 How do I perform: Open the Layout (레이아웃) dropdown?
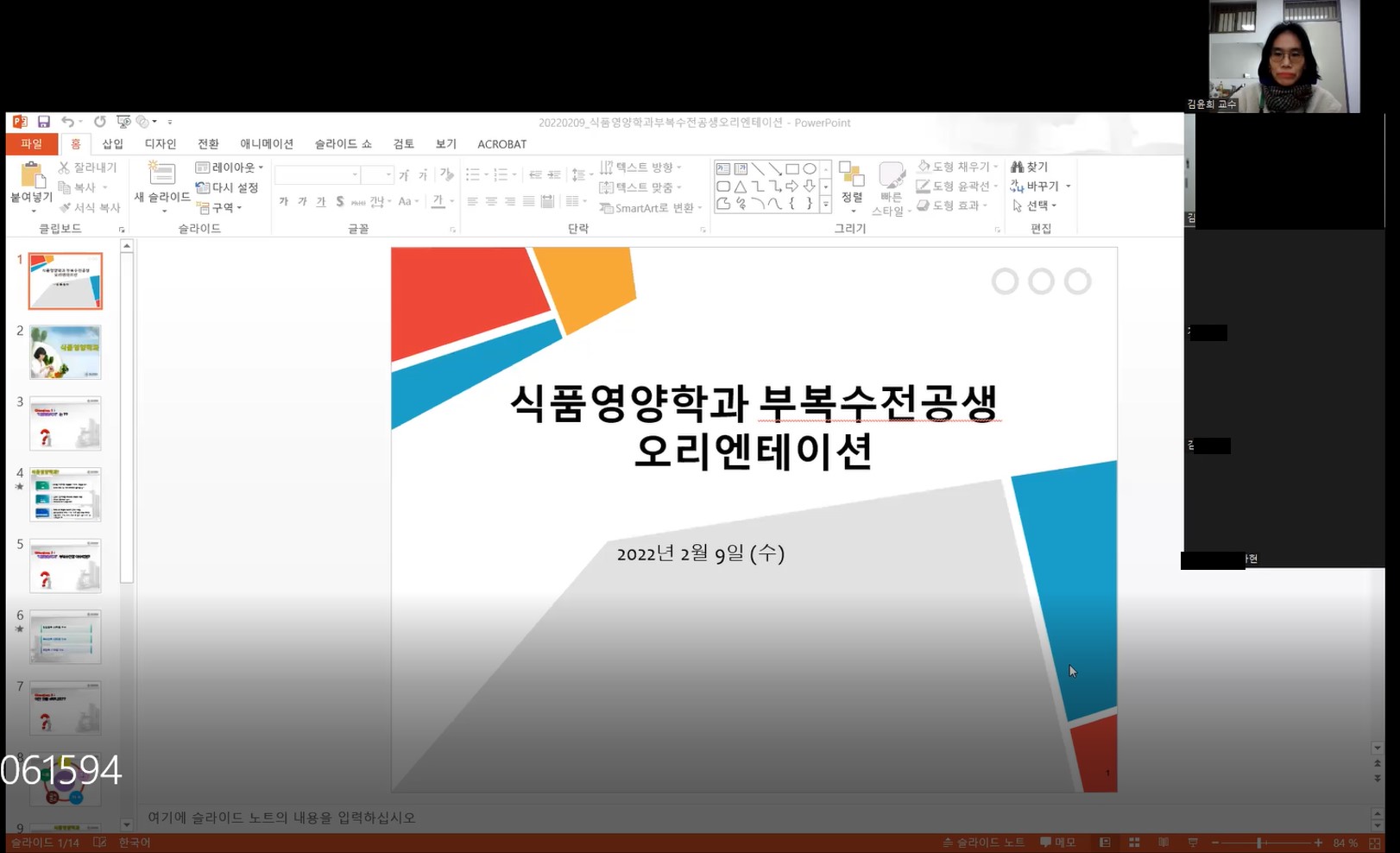coord(230,167)
